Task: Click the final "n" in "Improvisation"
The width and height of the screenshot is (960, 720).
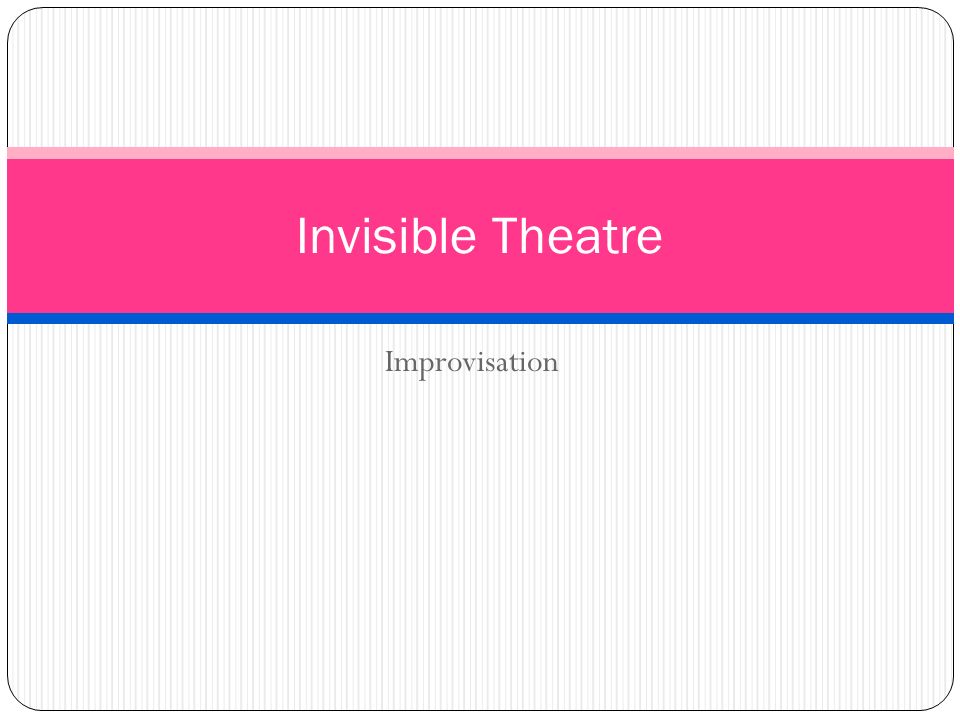Action: tap(551, 365)
